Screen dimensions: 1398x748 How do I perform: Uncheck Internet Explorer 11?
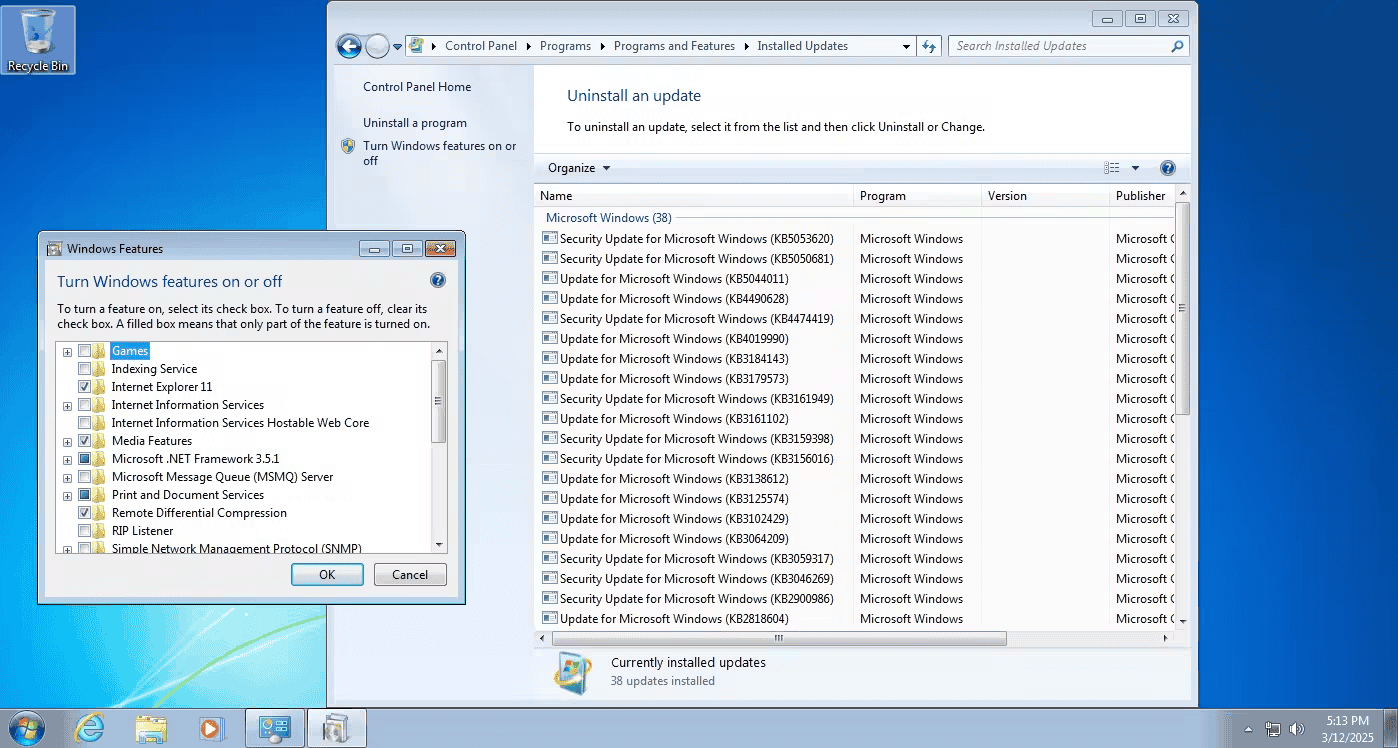84,387
